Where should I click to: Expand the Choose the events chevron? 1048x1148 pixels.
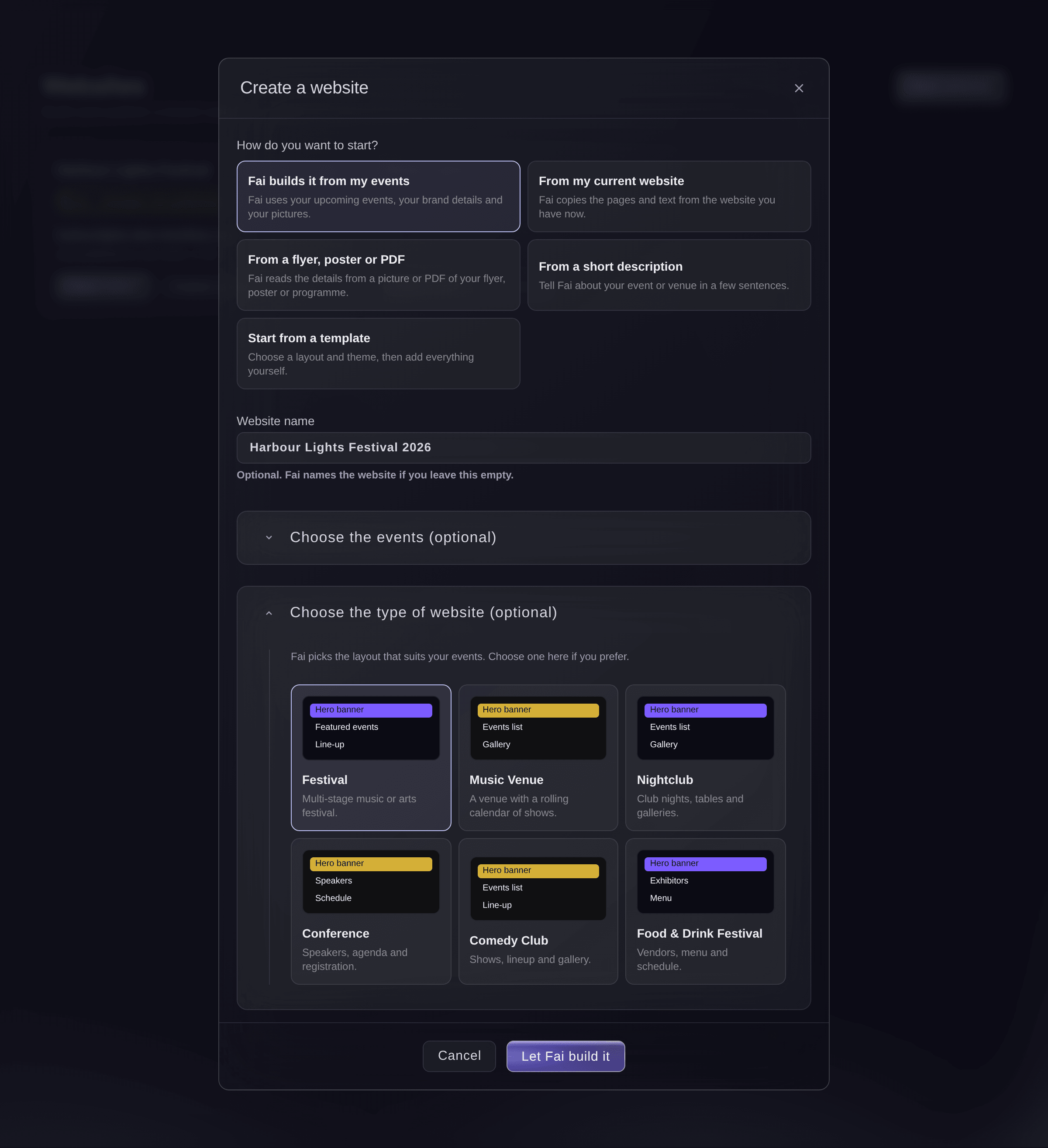point(269,538)
